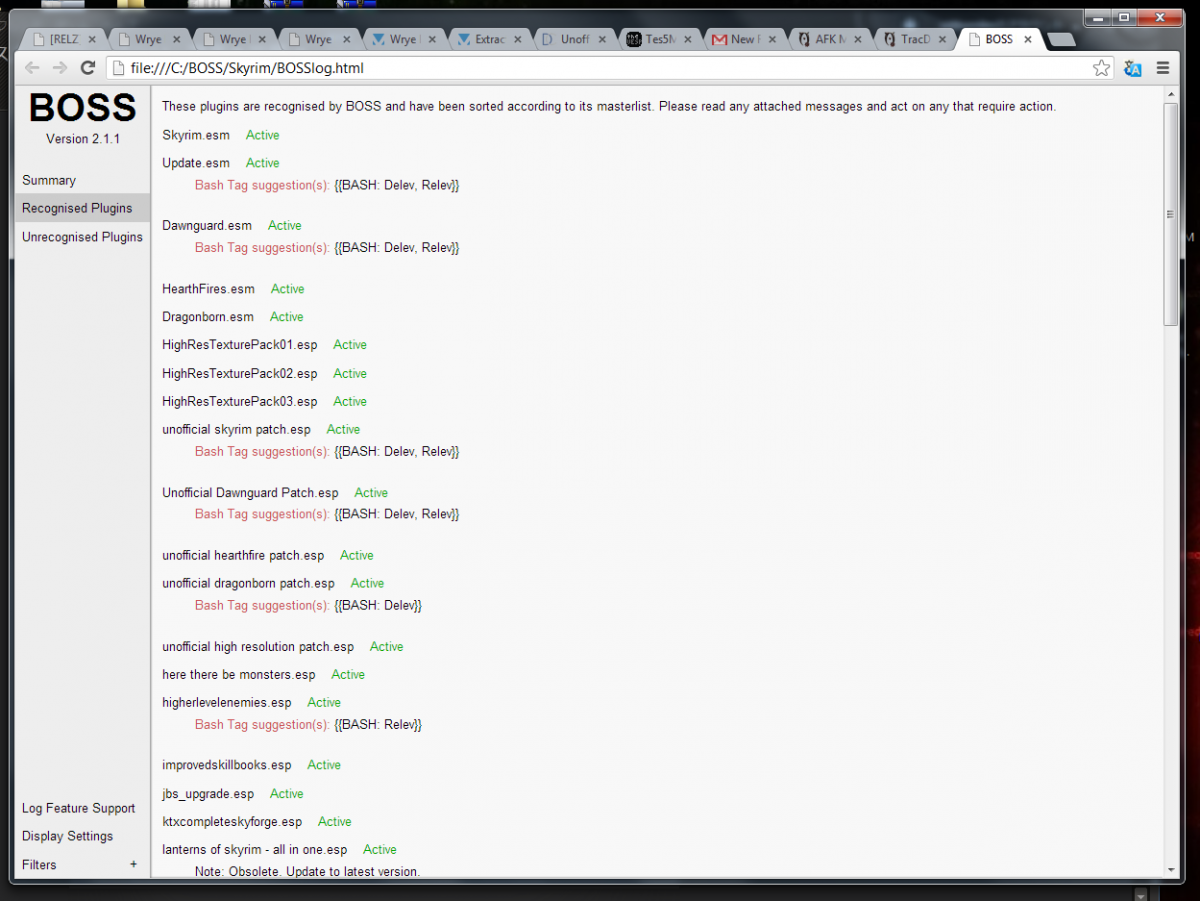Click the Dawnguard.esm plugin name

207,226
